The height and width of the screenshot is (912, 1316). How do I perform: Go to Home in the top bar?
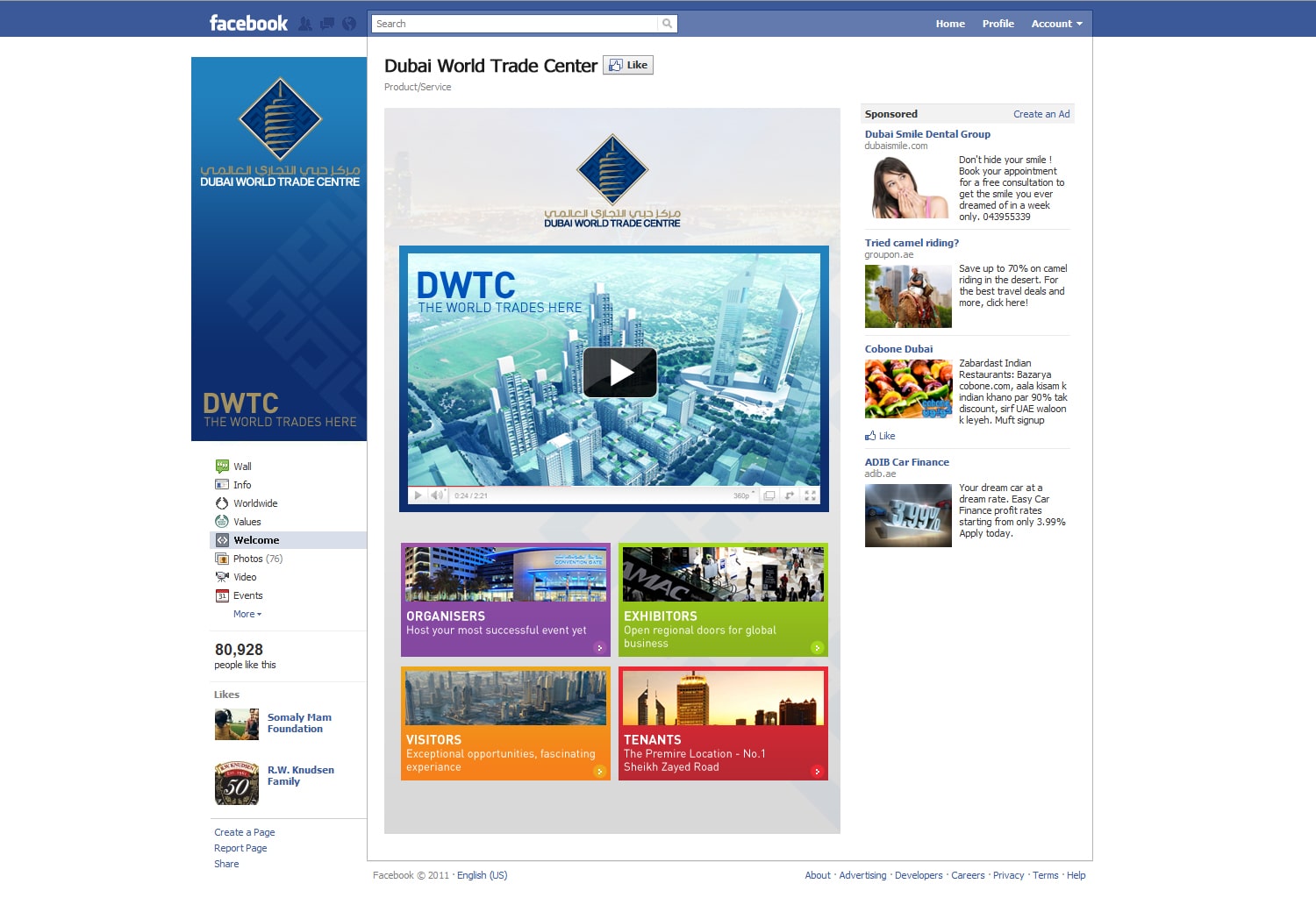[950, 24]
